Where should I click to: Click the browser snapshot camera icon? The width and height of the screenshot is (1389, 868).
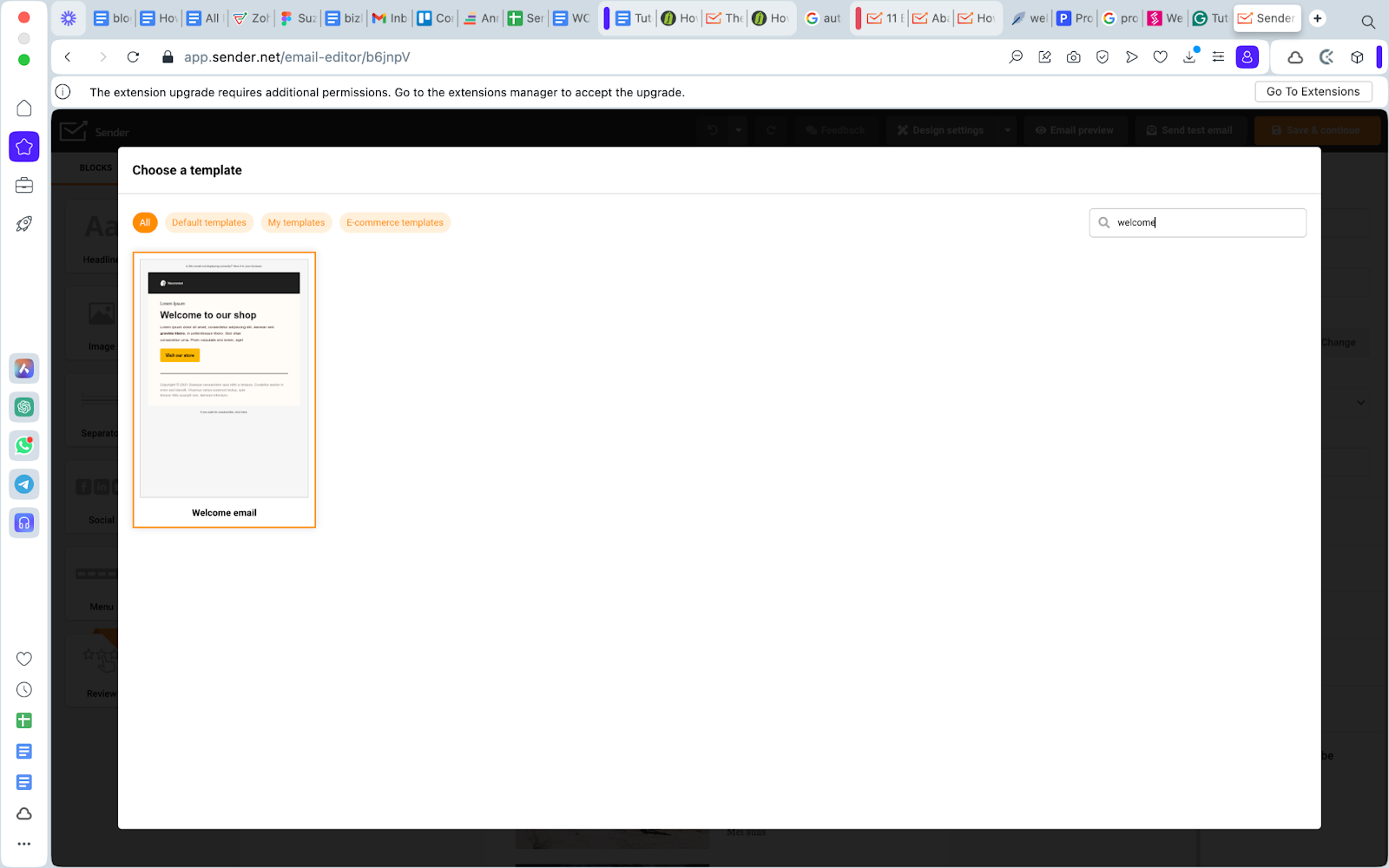pos(1074,57)
